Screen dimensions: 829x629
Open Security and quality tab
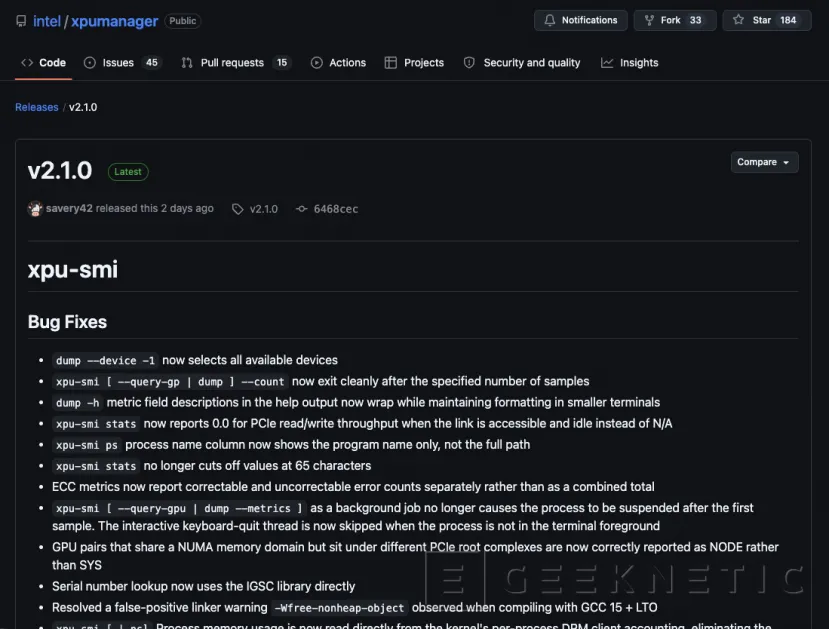pyautogui.click(x=522, y=62)
